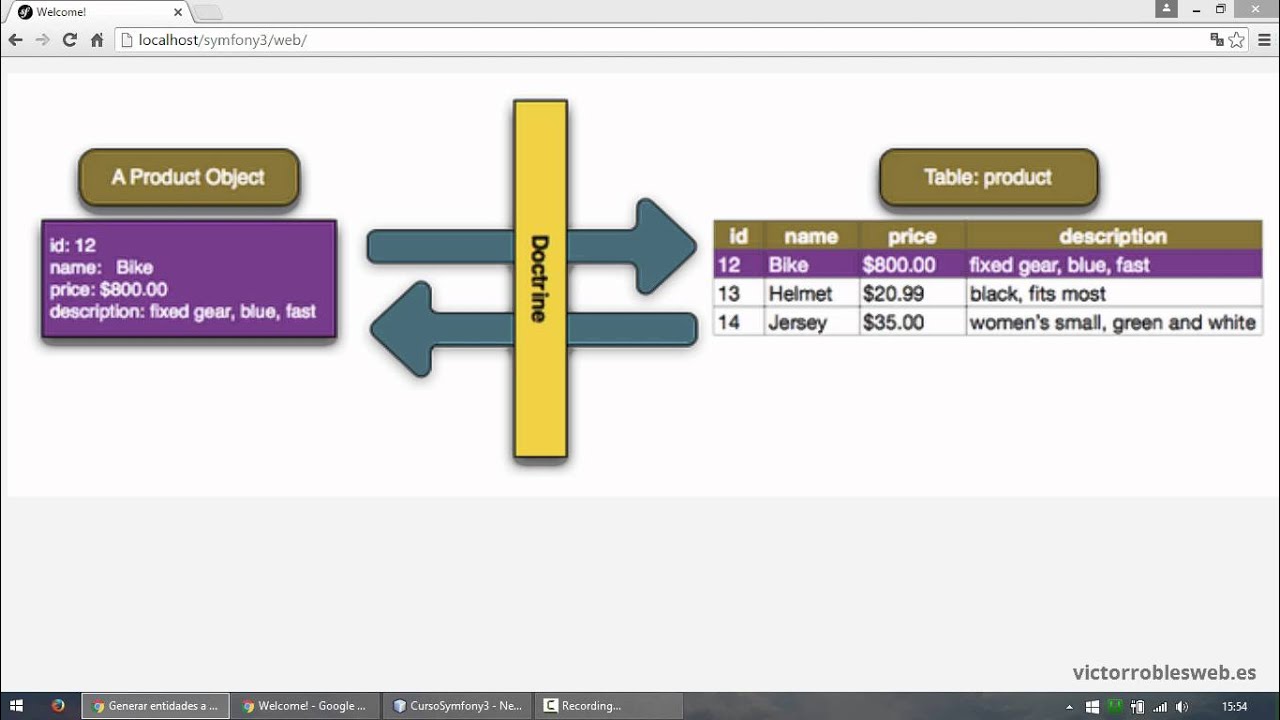Click 'description: fixed gear, blue, fast' object line

[x=183, y=311]
